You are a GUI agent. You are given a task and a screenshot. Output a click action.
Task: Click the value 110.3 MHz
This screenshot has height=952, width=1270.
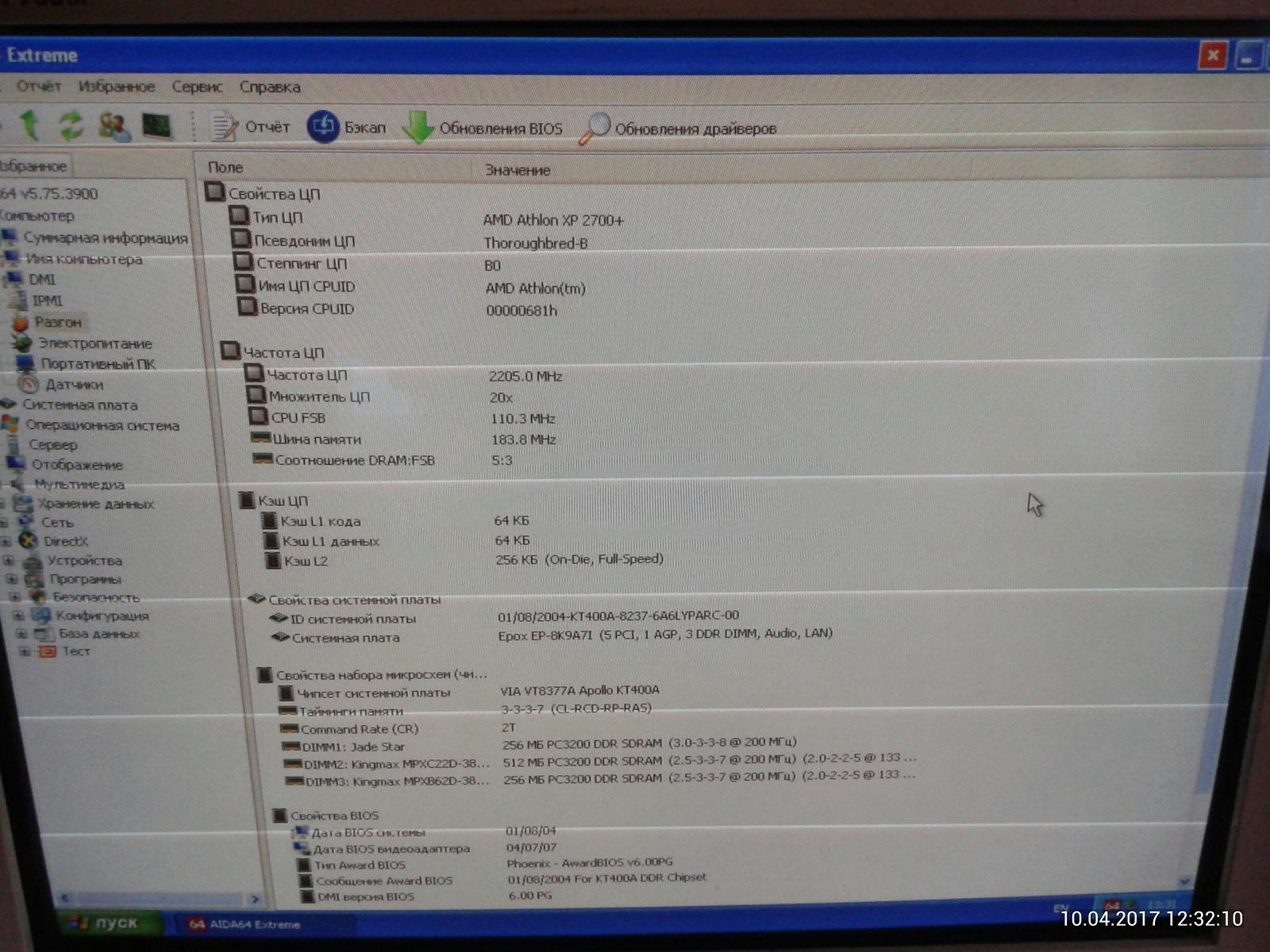(523, 418)
